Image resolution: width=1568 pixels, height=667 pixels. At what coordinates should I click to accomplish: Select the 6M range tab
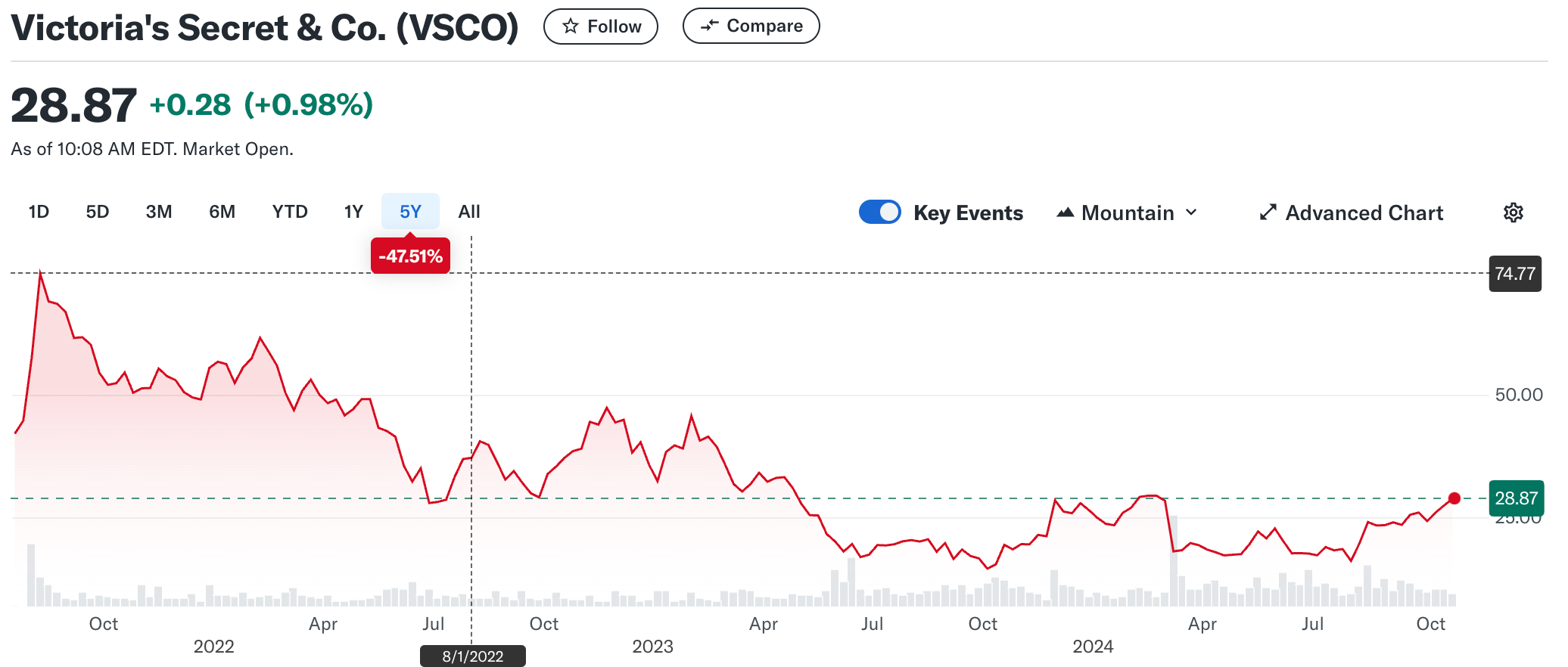(x=222, y=212)
